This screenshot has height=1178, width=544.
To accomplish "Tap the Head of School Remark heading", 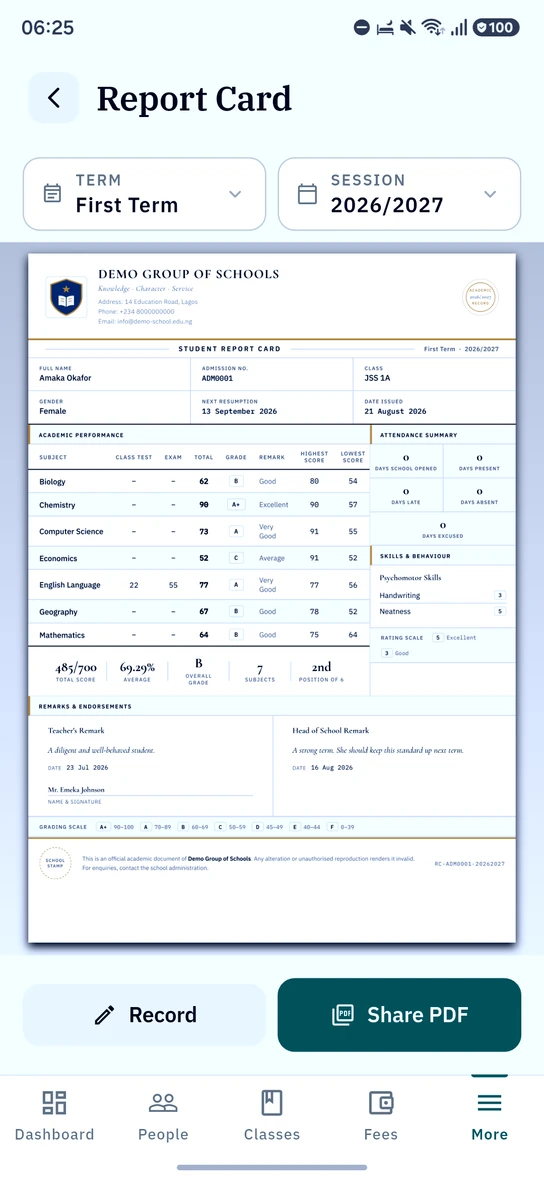I will tap(331, 730).
